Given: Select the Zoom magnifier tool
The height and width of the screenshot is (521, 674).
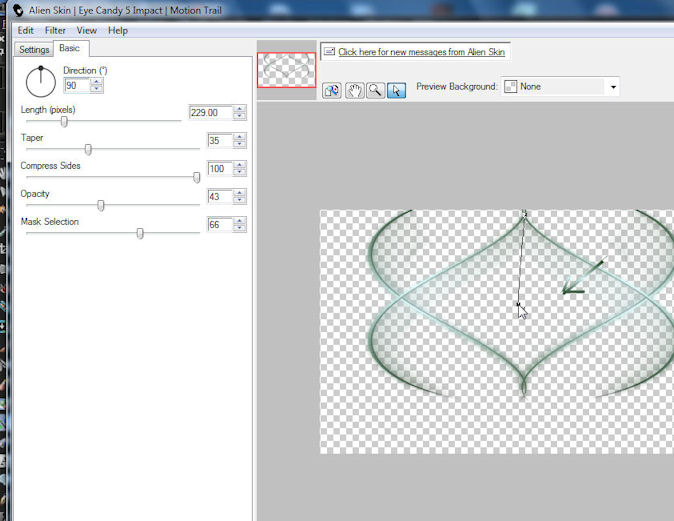Looking at the screenshot, I should [375, 90].
